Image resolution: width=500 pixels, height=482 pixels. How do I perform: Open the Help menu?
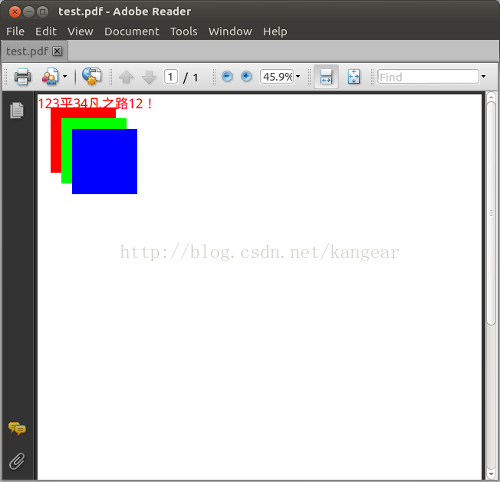[275, 31]
